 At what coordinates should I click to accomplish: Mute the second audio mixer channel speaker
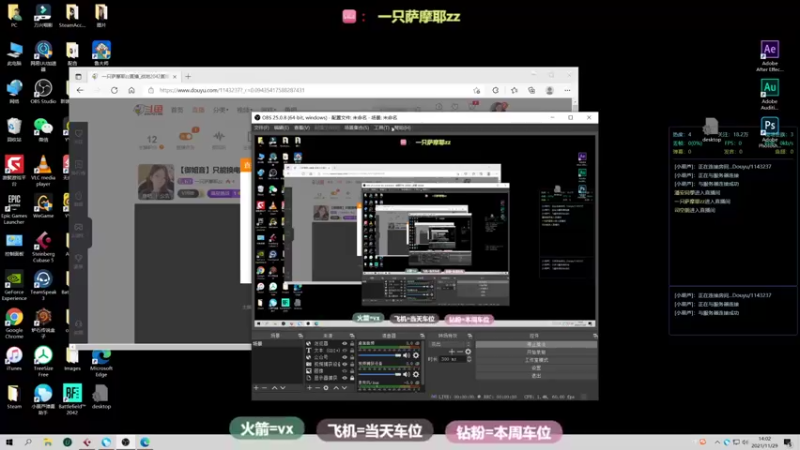407,374
